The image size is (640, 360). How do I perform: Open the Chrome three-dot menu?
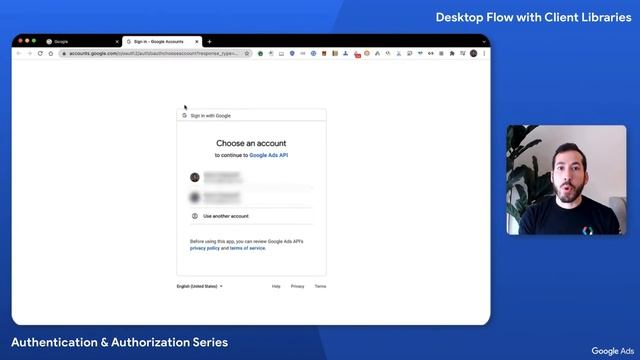pyautogui.click(x=484, y=53)
